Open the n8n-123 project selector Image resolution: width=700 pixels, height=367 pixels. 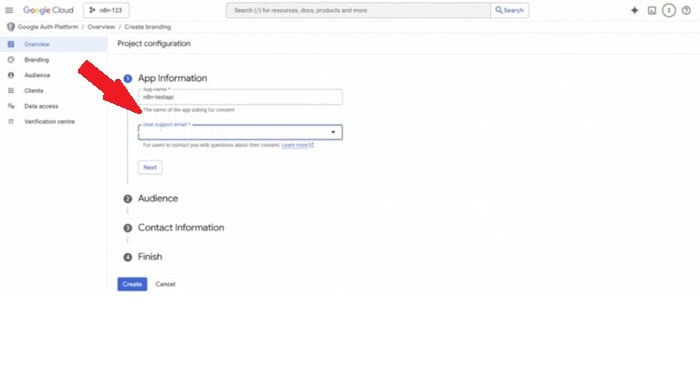106,10
